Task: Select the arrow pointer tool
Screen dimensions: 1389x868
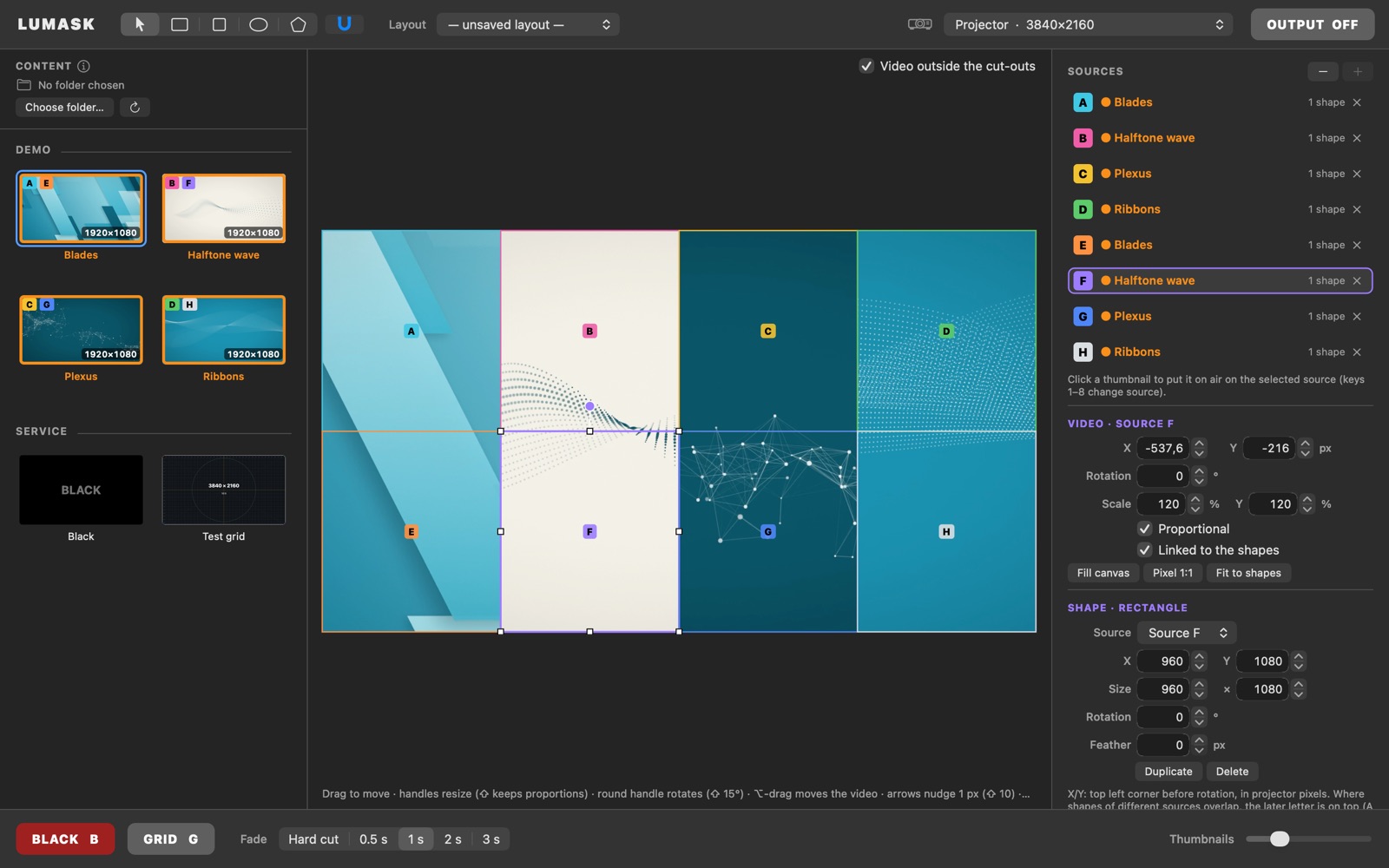Action: click(x=140, y=24)
